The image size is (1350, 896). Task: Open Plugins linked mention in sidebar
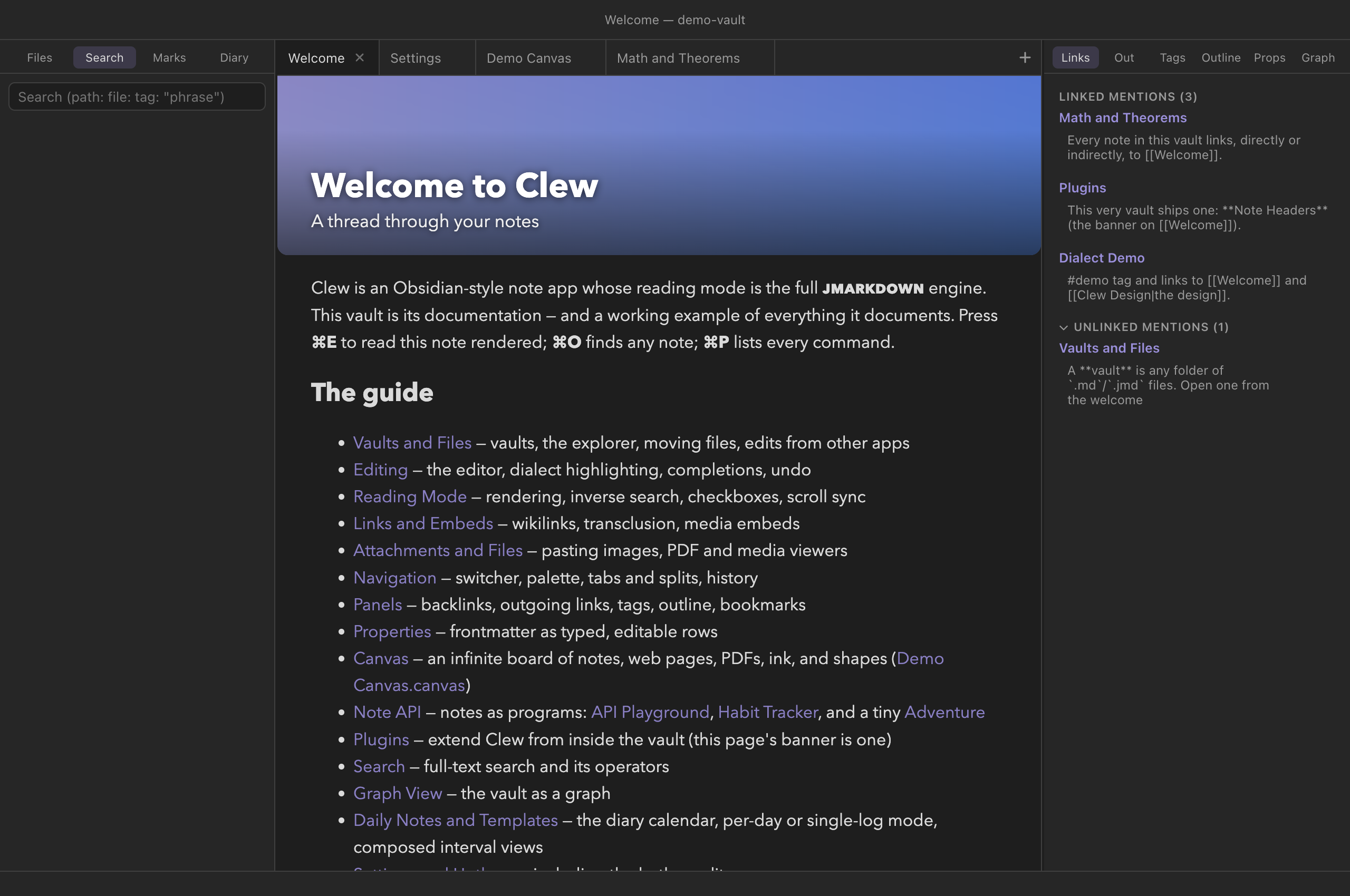coord(1083,188)
